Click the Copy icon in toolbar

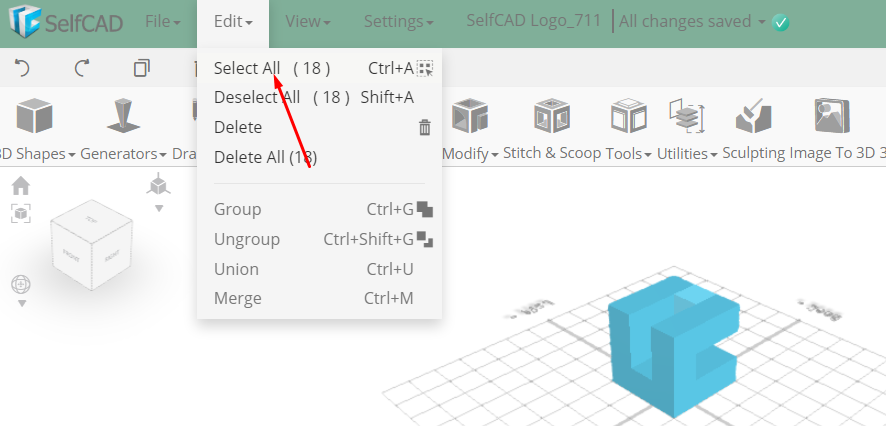coord(141,68)
